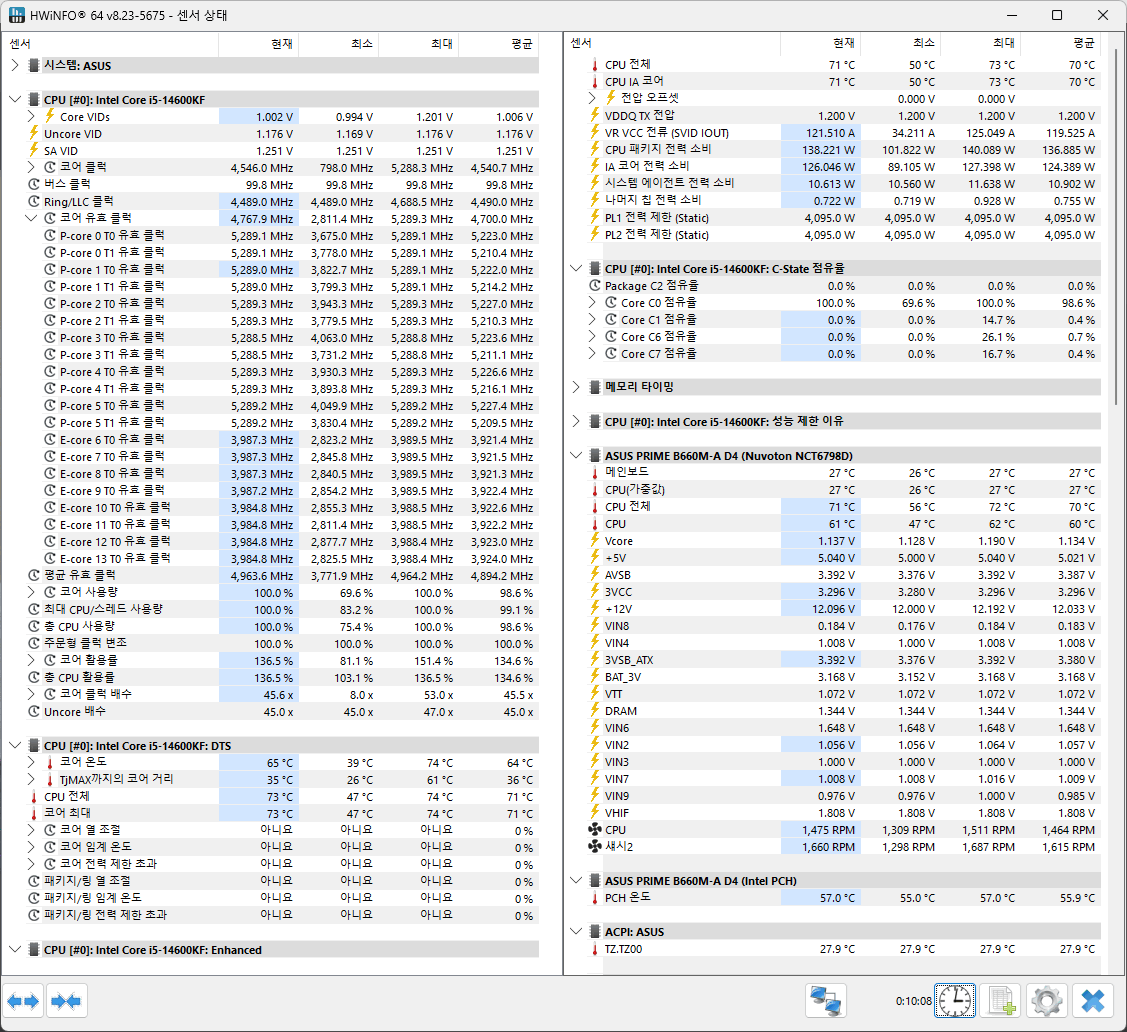Click the CPU 패키지 전력 소비 icon
Screen dimensions: 1127x1032
click(x=594, y=149)
